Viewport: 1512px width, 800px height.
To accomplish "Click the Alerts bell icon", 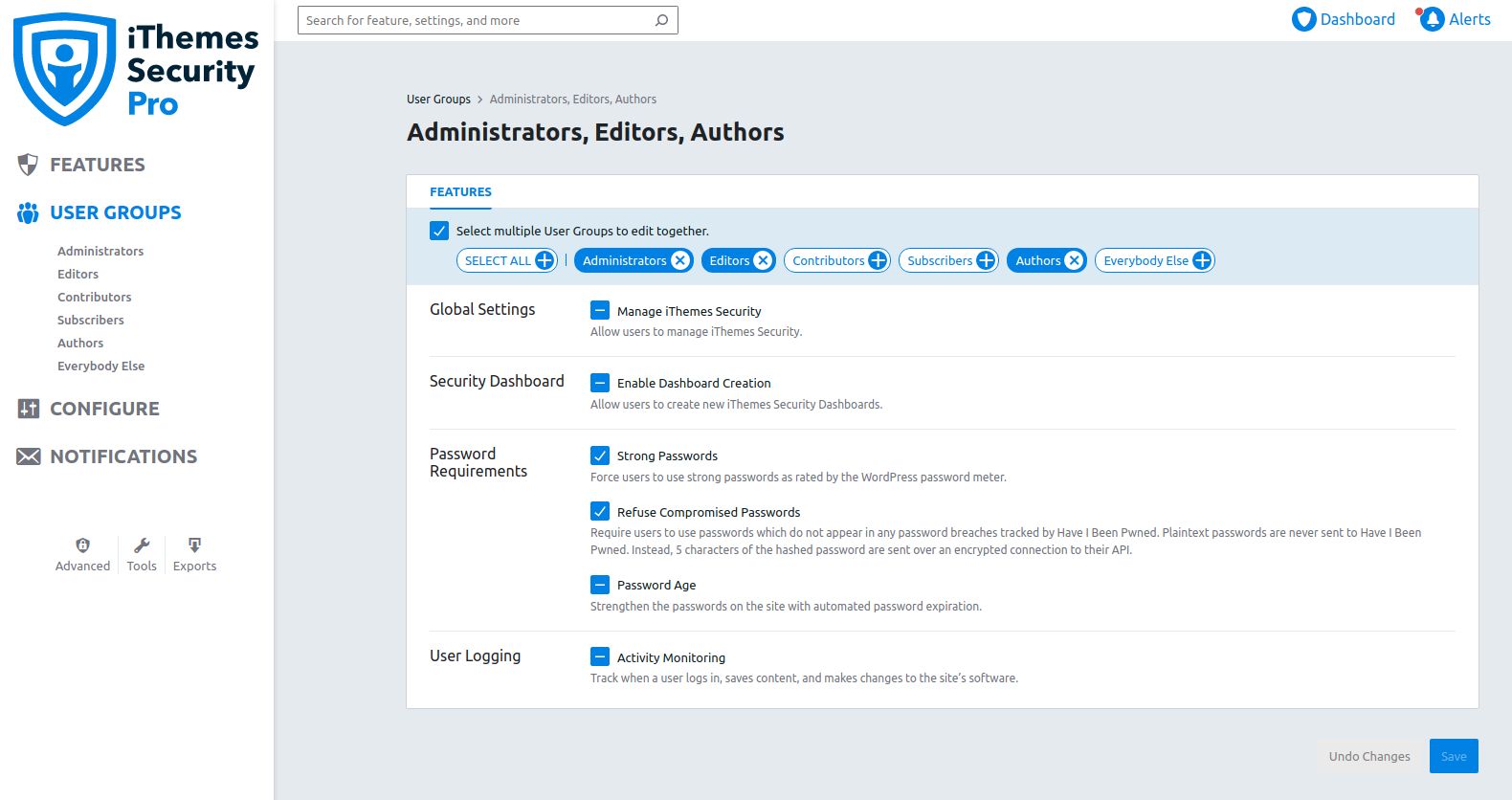I will [x=1432, y=19].
